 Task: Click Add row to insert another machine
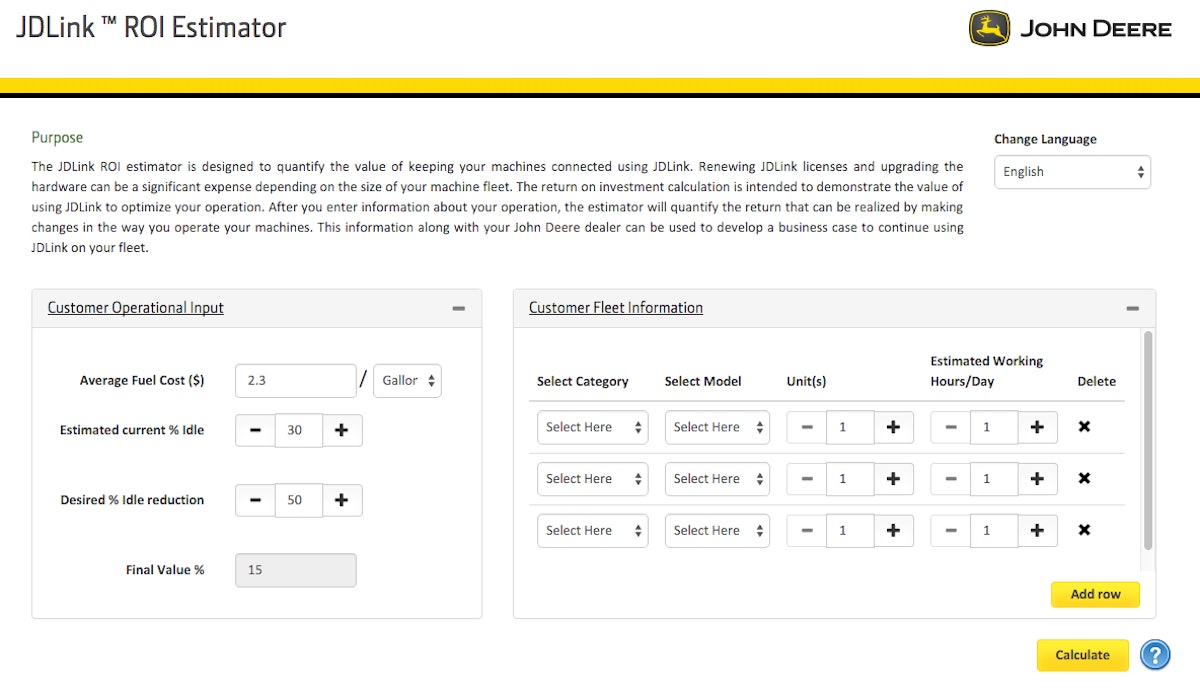tap(1095, 594)
